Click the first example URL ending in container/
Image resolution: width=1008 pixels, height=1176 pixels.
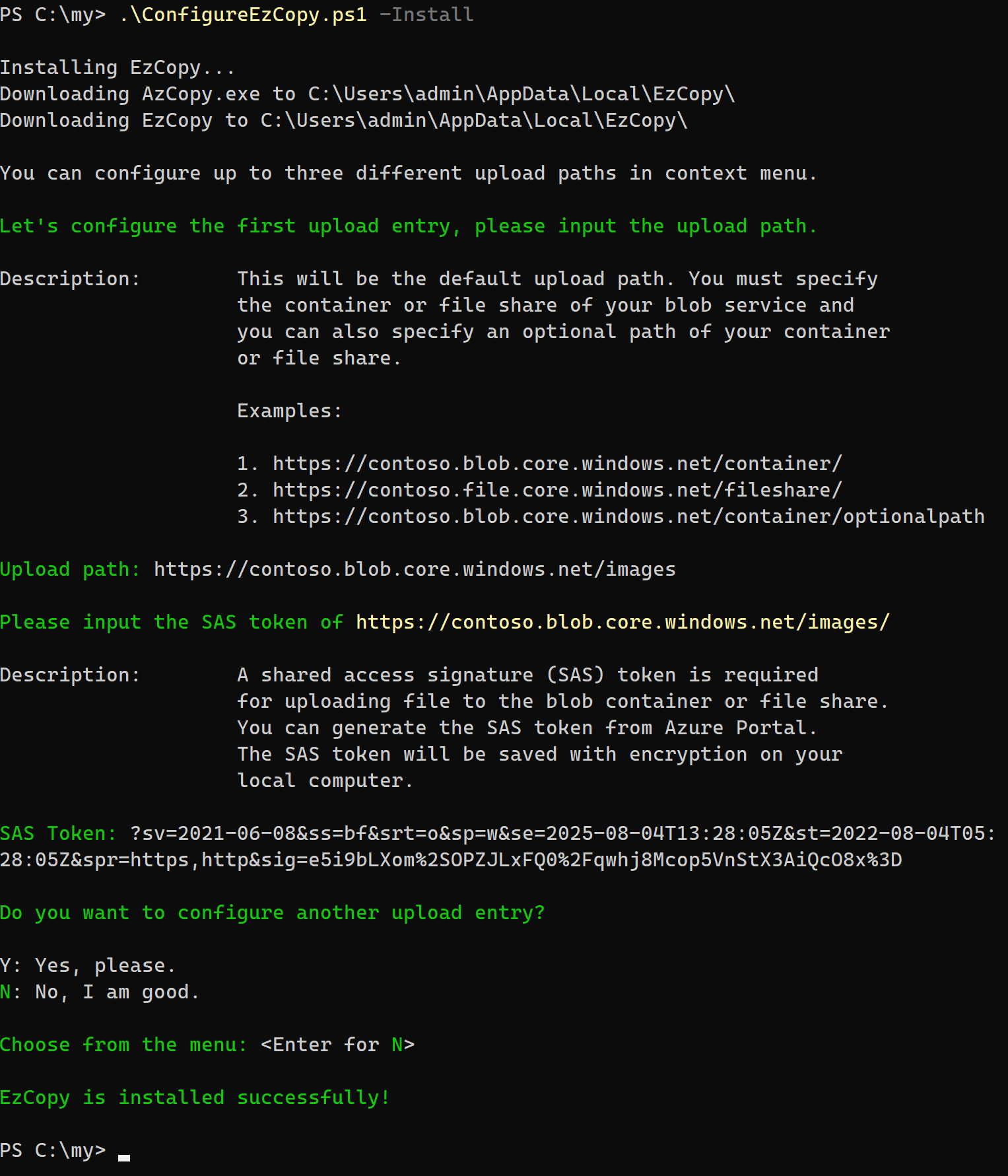pos(557,464)
